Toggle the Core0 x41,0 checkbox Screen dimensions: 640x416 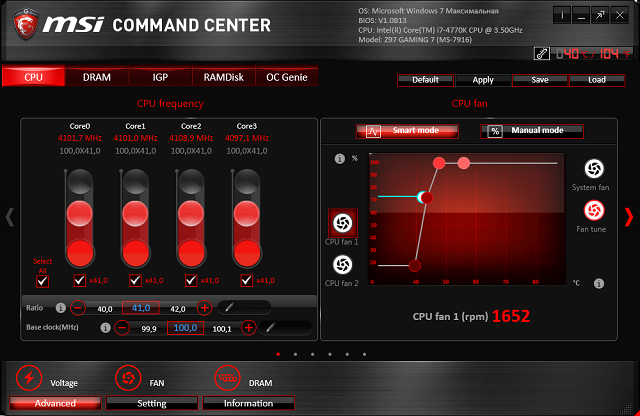(80, 280)
